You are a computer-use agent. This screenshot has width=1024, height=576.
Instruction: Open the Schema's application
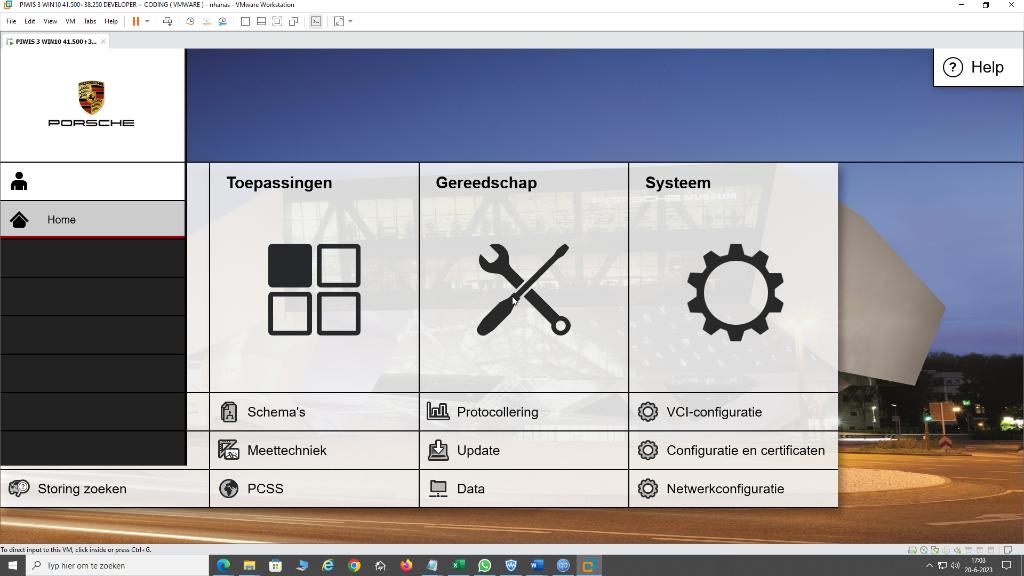(277, 411)
